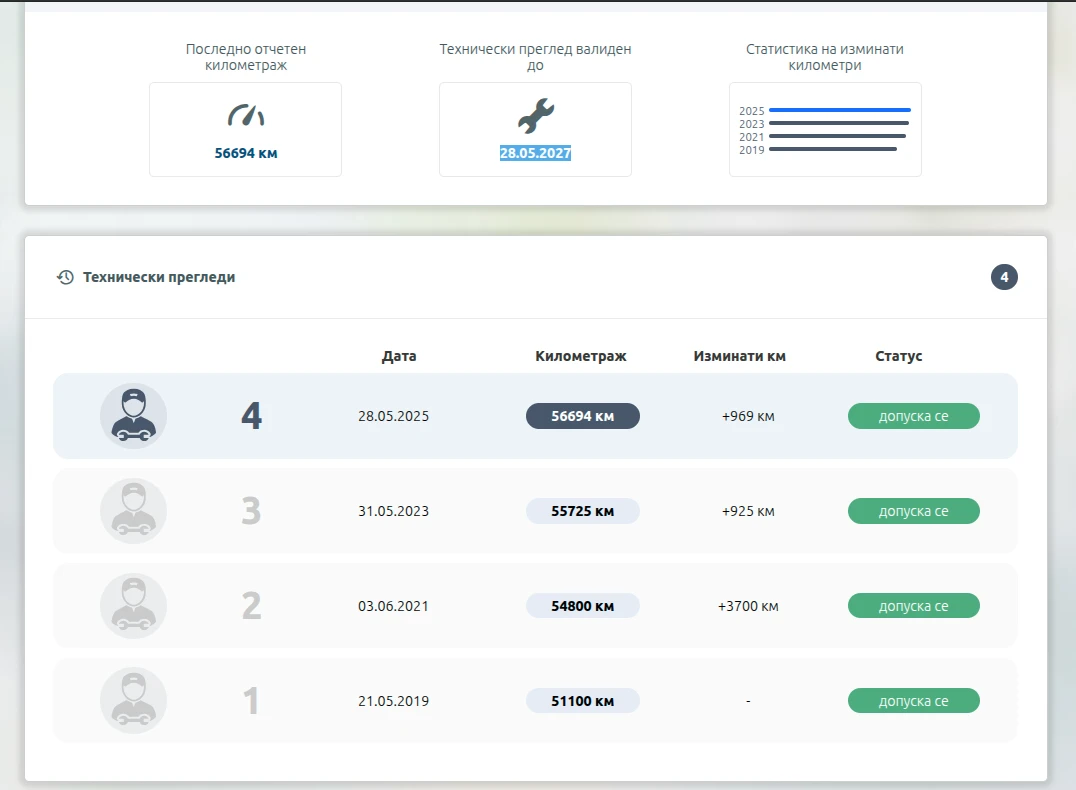The width and height of the screenshot is (1076, 790).
Task: Click the wrench technical inspection icon
Action: click(x=535, y=115)
